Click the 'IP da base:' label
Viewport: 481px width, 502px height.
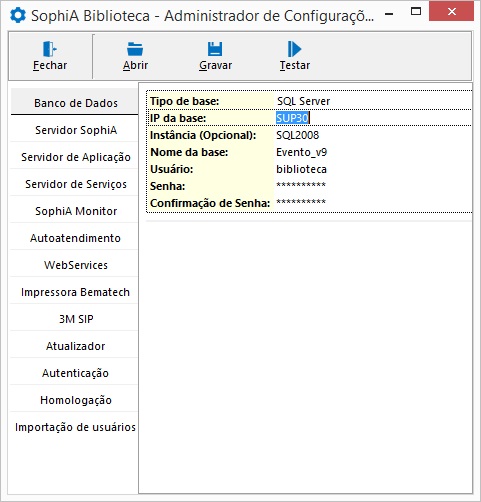(x=178, y=118)
